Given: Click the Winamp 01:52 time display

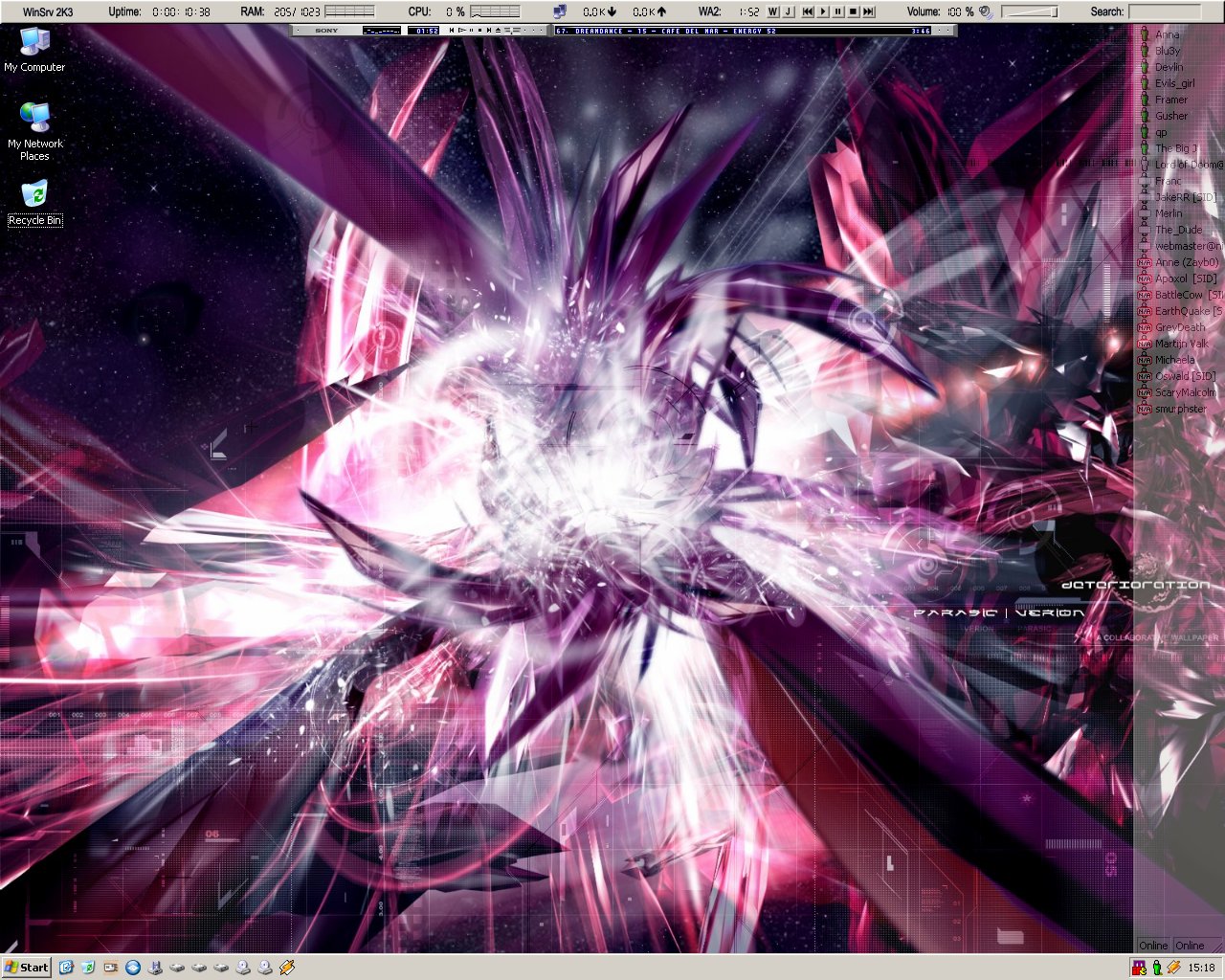Looking at the screenshot, I should (x=424, y=31).
